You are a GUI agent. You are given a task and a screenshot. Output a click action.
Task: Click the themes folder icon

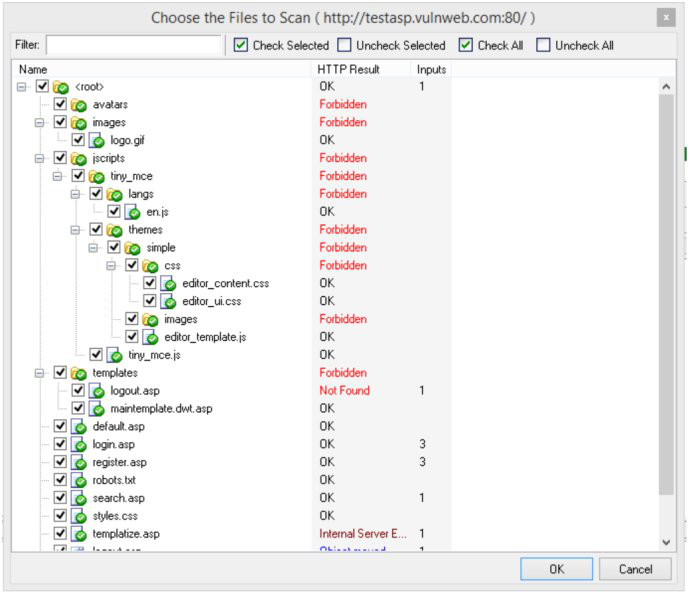click(x=114, y=231)
